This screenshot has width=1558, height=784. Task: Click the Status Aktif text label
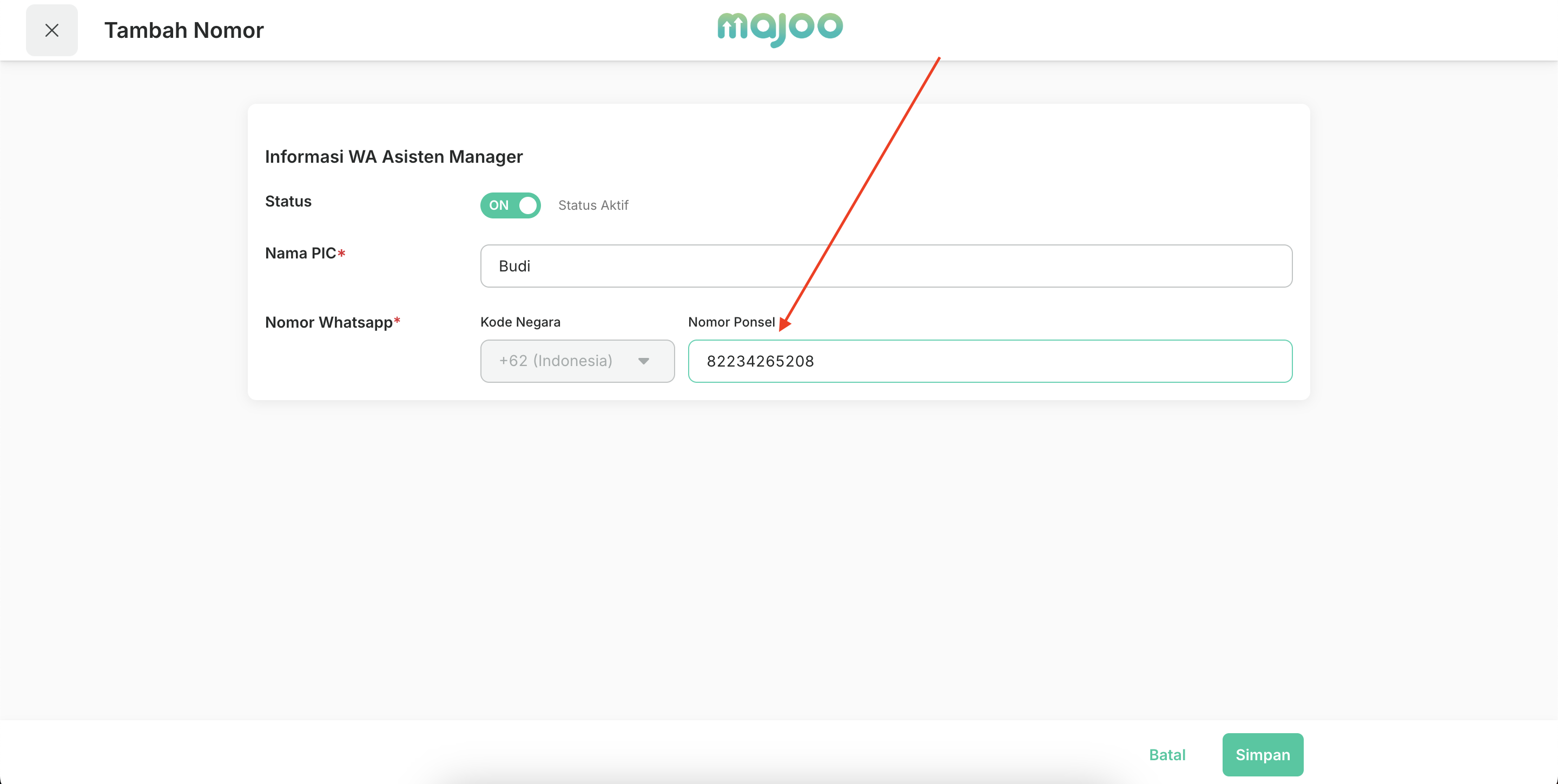point(593,205)
